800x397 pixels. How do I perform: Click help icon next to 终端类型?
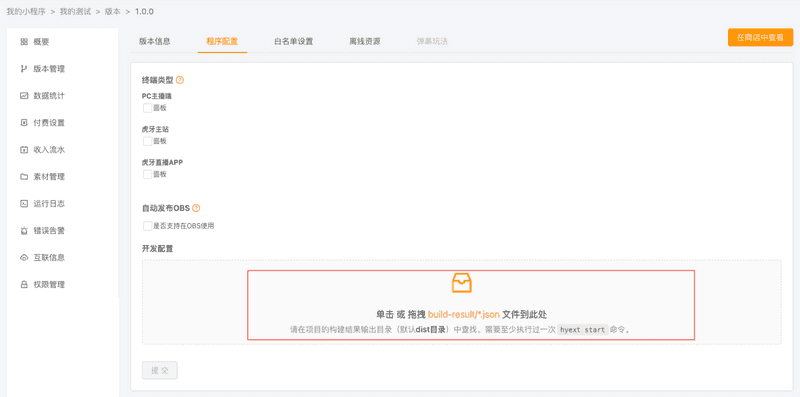coord(180,80)
